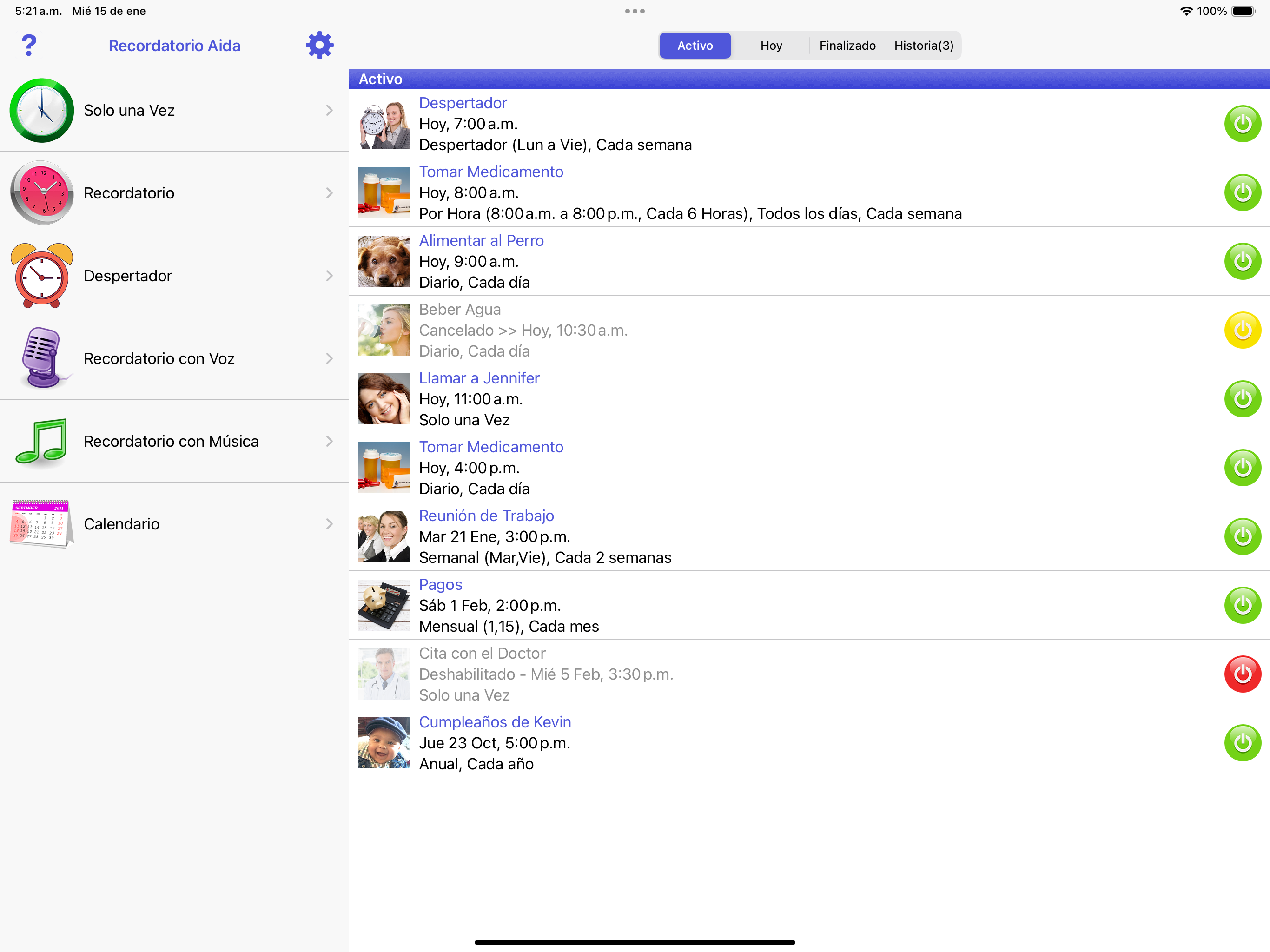Click the red alarm clock Despertador icon
This screenshot has width=1270, height=952.
41,276
